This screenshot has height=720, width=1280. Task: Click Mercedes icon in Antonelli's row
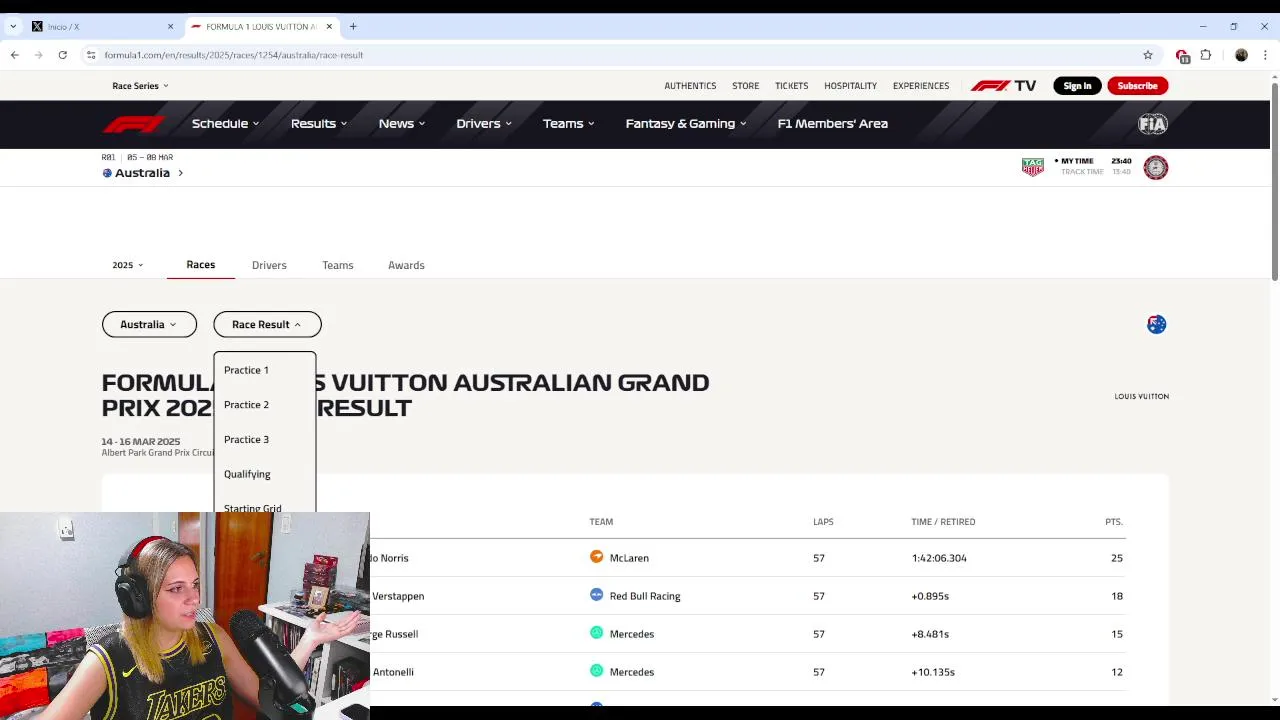tap(596, 671)
